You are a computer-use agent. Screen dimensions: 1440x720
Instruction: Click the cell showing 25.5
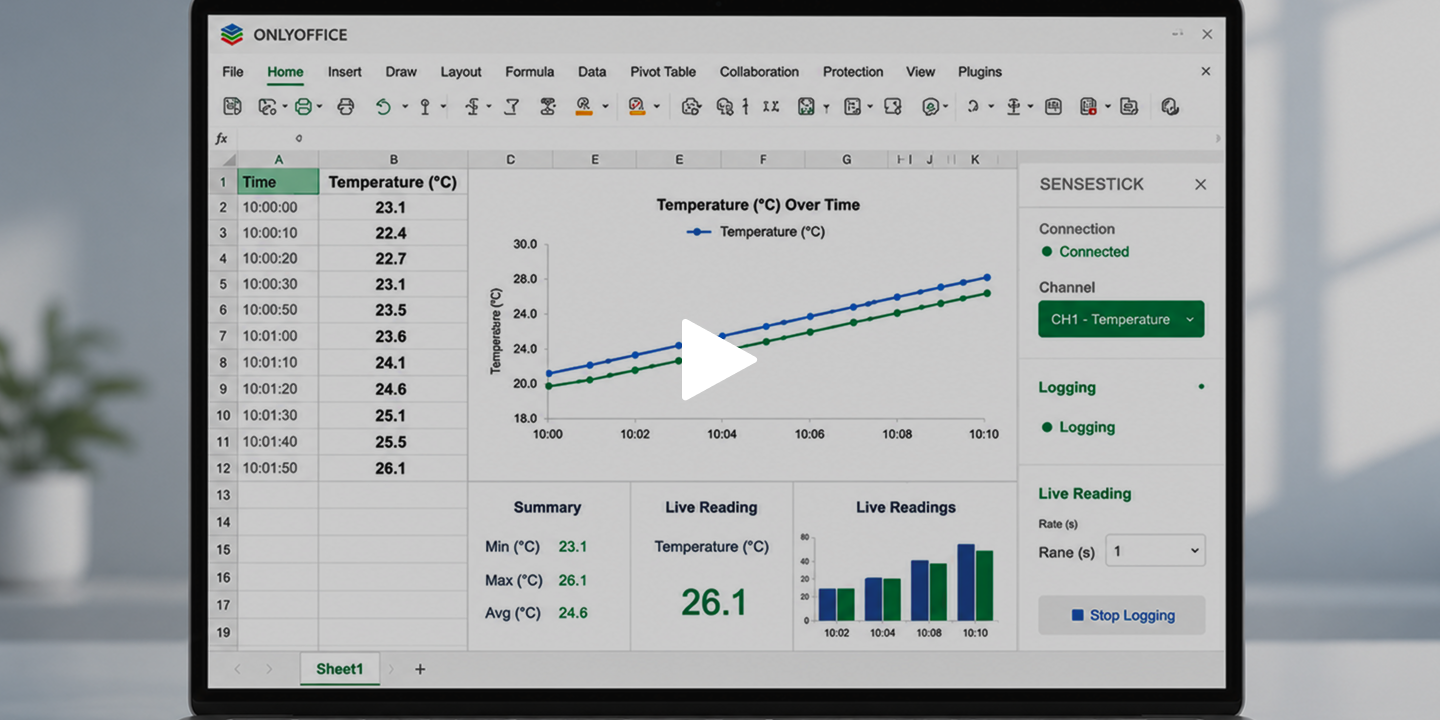pyautogui.click(x=394, y=442)
